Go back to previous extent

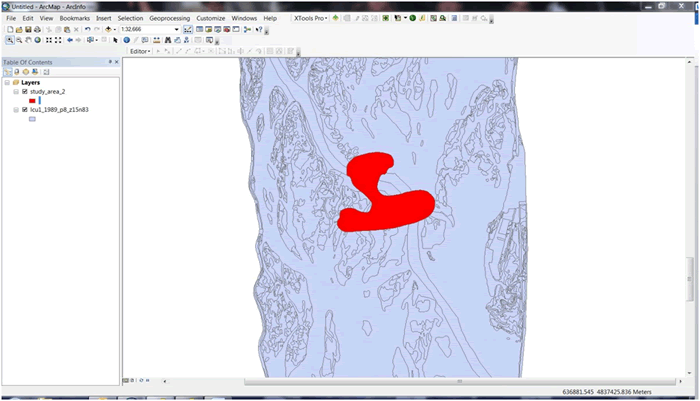point(70,40)
